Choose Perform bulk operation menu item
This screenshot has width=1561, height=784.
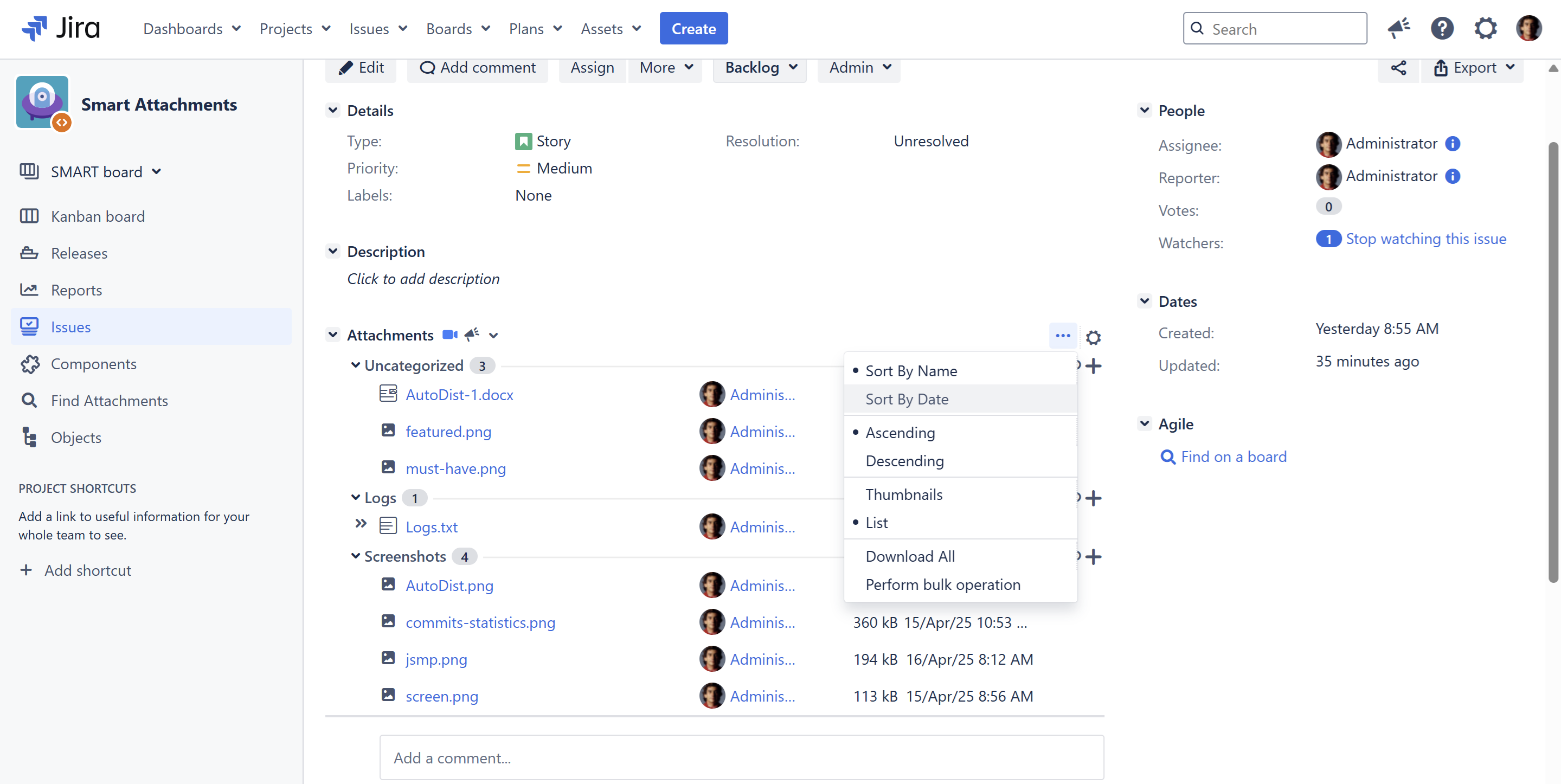(x=942, y=584)
